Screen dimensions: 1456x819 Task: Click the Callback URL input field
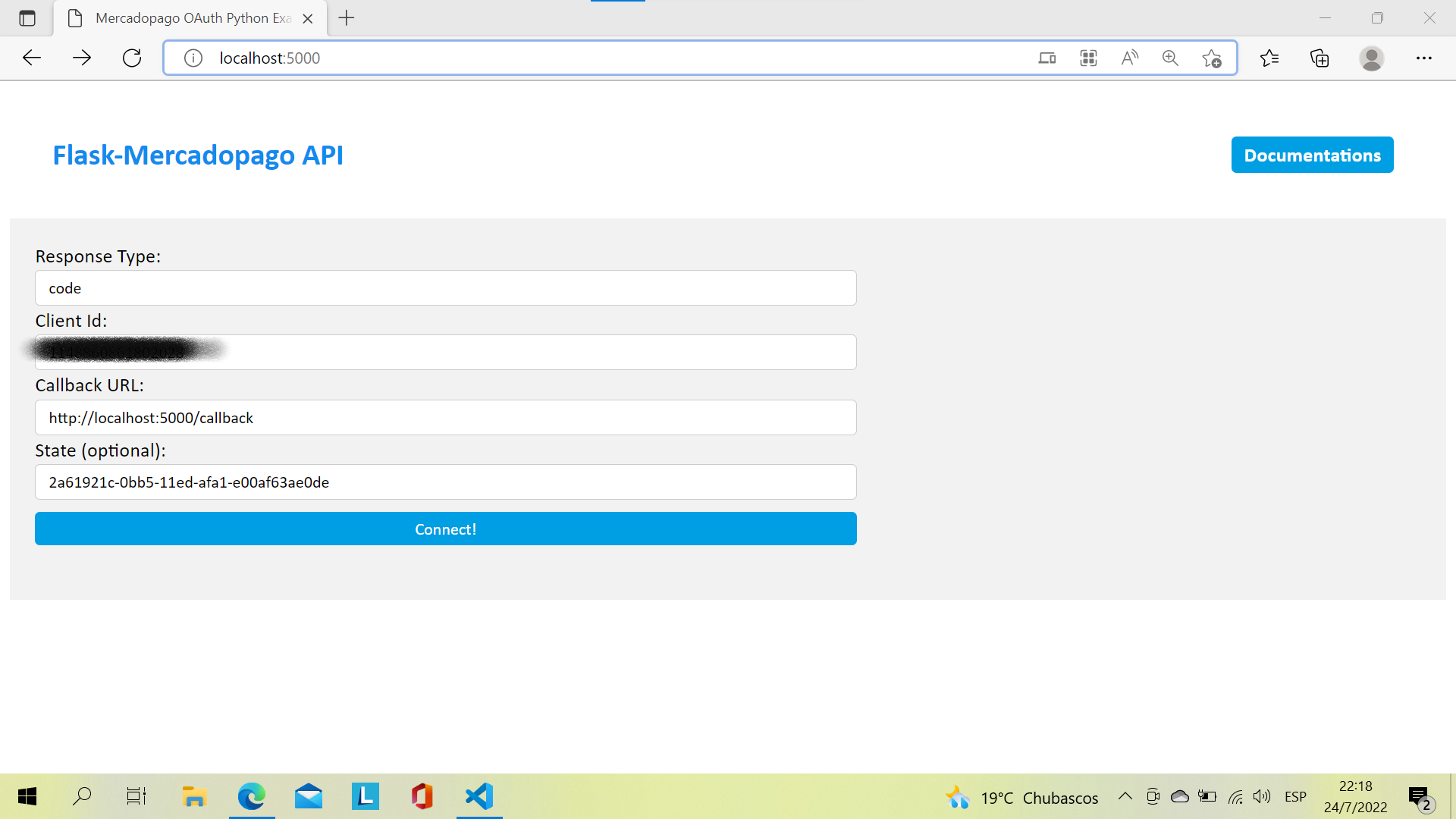445,417
